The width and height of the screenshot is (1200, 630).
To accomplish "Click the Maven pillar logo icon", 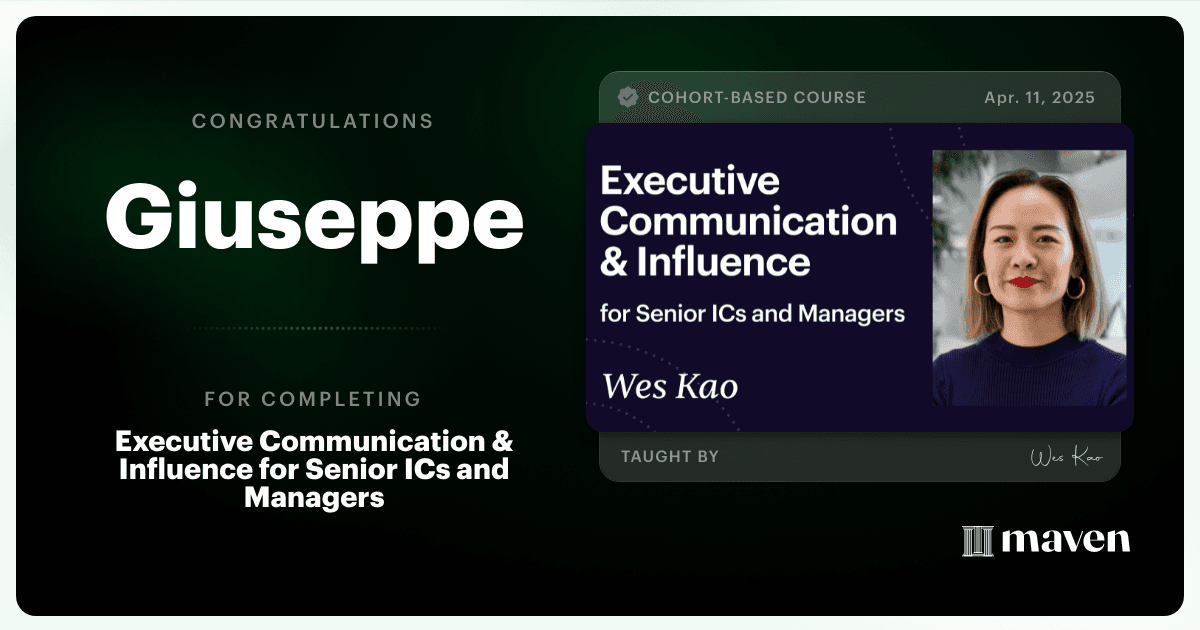I will coord(977,540).
